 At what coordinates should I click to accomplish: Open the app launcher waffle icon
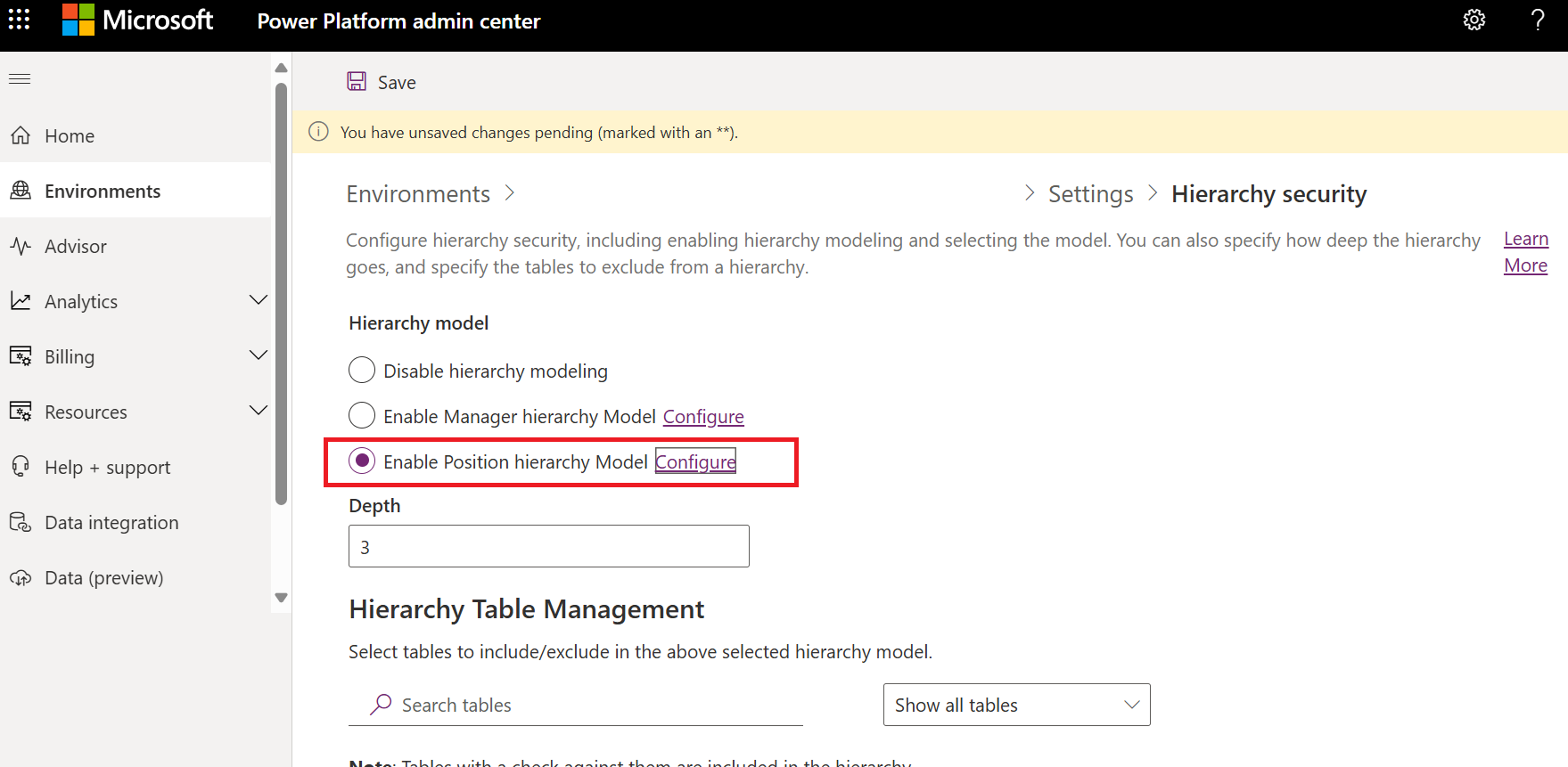point(19,20)
